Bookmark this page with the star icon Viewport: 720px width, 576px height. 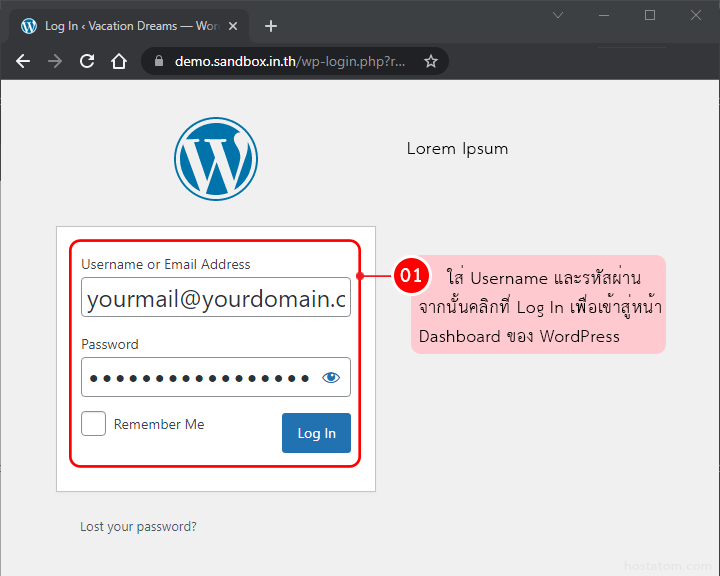[431, 61]
